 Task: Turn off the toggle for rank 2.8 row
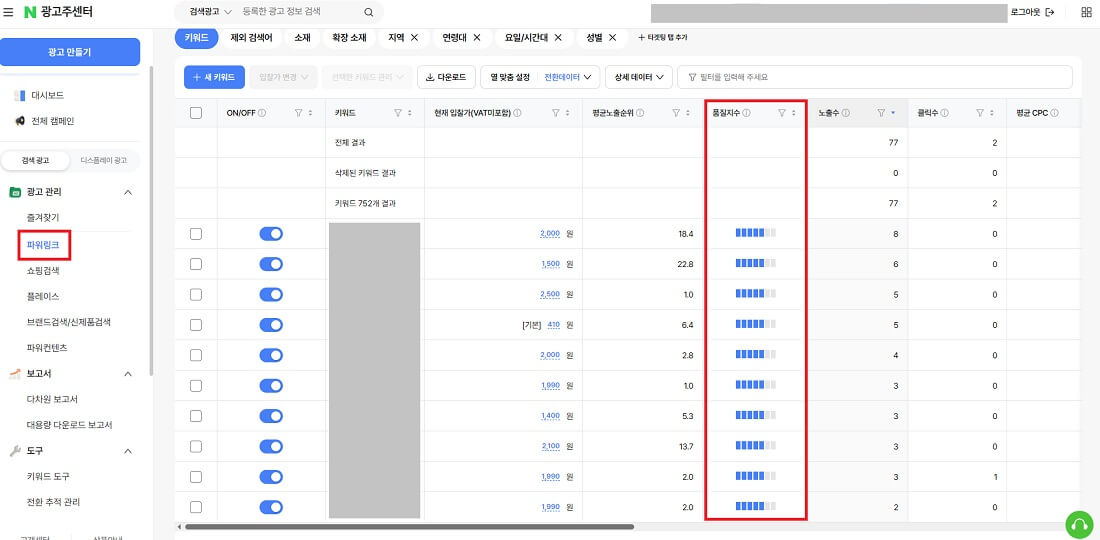pos(271,356)
